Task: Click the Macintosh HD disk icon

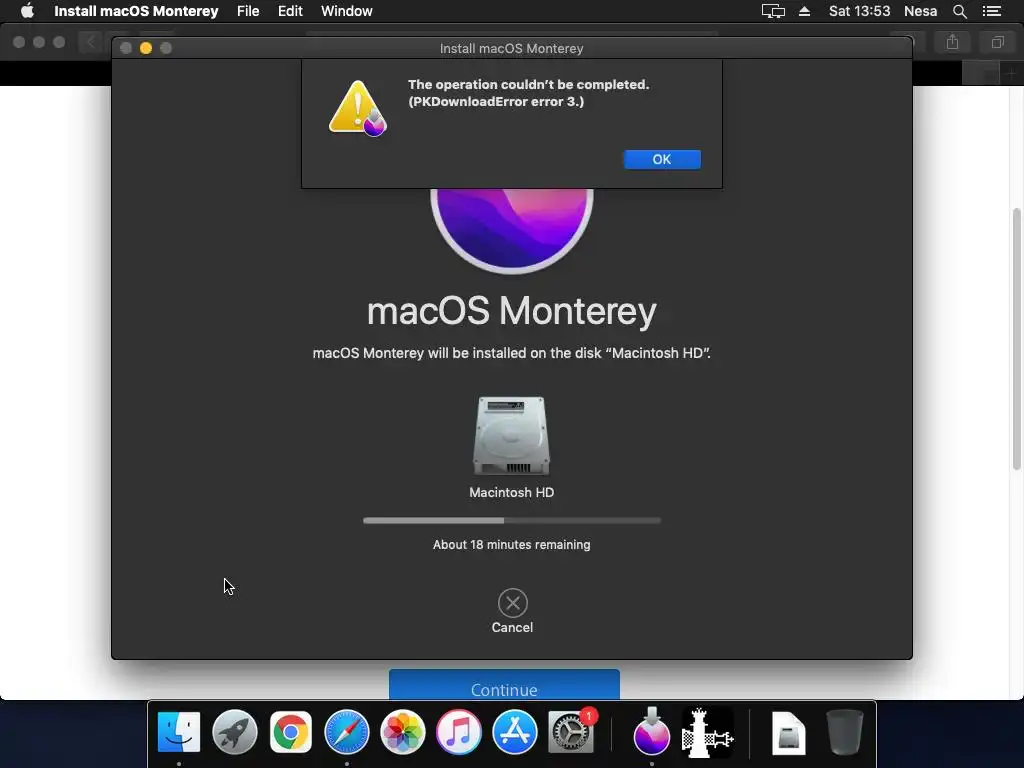Action: coord(511,436)
